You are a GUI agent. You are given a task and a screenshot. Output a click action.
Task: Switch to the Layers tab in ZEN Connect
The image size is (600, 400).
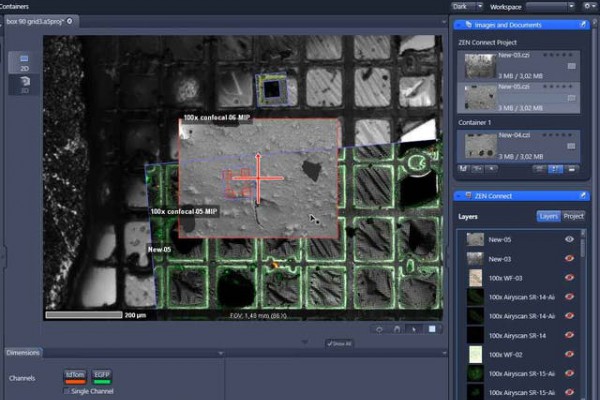click(x=548, y=216)
